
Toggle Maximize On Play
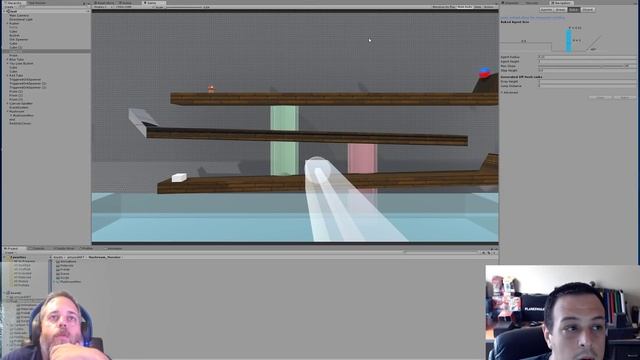point(444,7)
